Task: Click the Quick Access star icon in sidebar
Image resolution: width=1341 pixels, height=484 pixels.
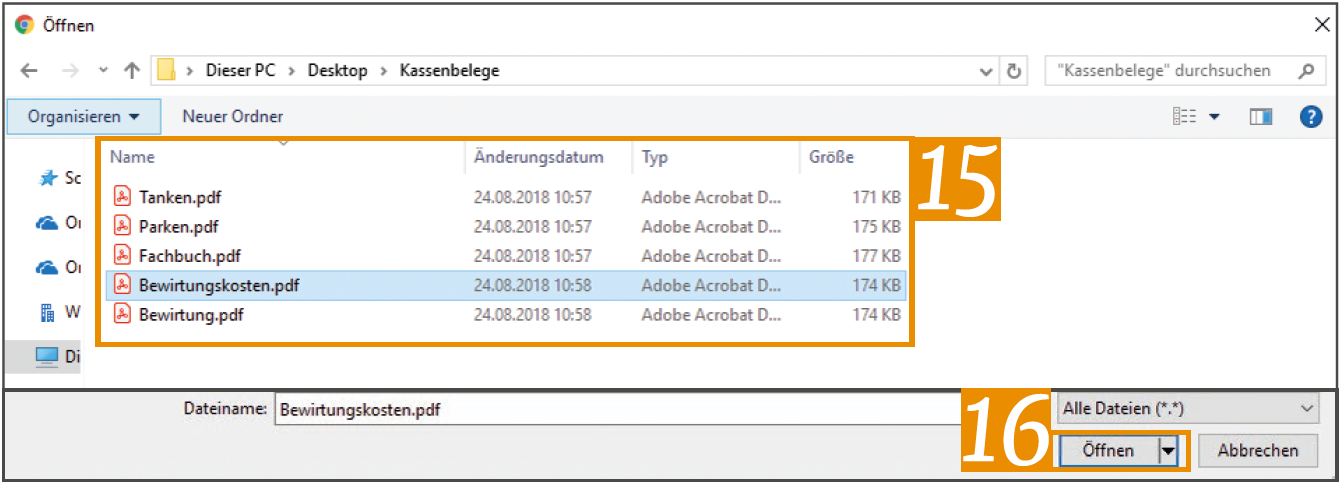Action: point(47,178)
